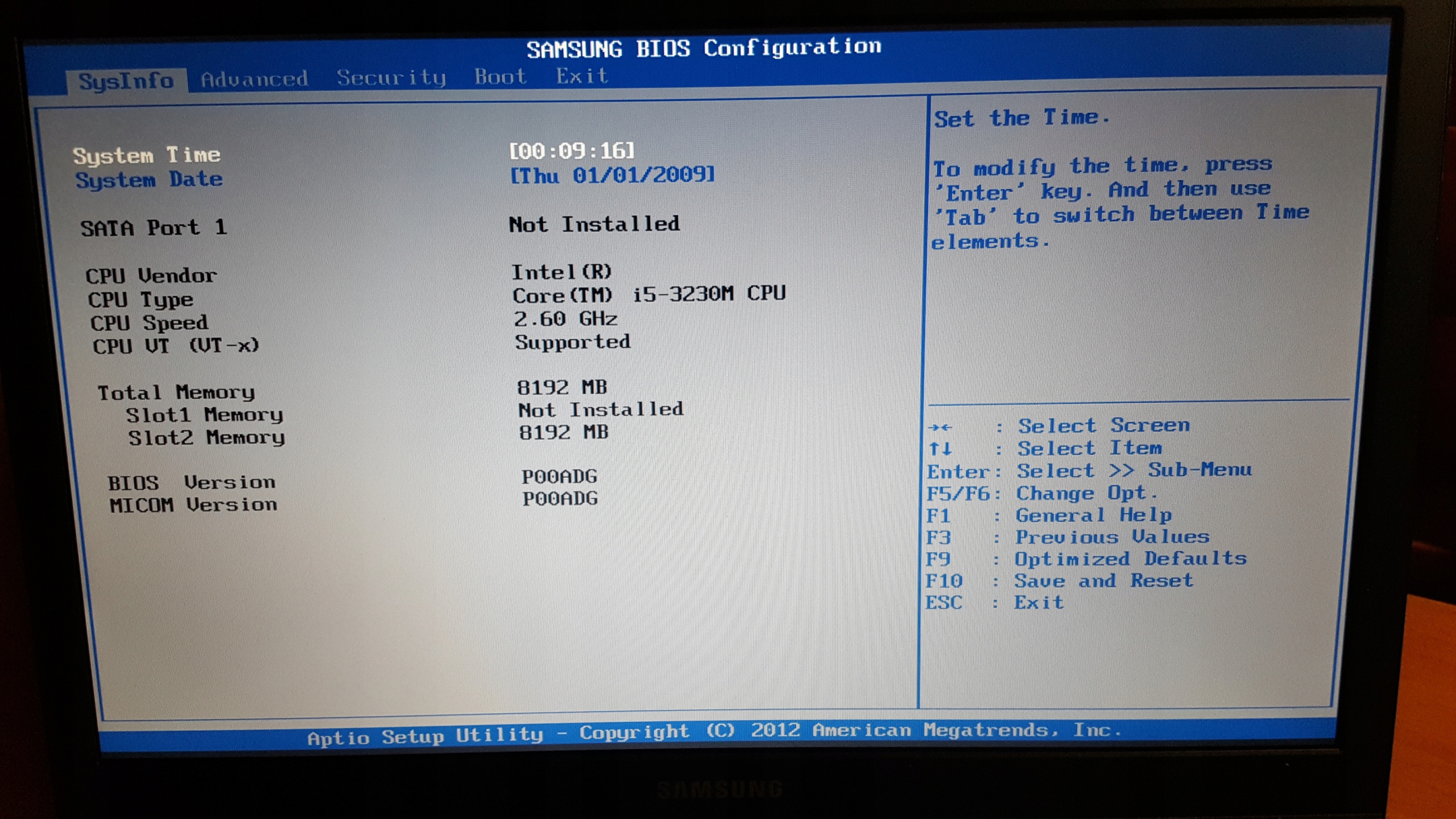The width and height of the screenshot is (1456, 819).
Task: Click the up-down arrows Select Item icon
Action: pyautogui.click(x=940, y=449)
